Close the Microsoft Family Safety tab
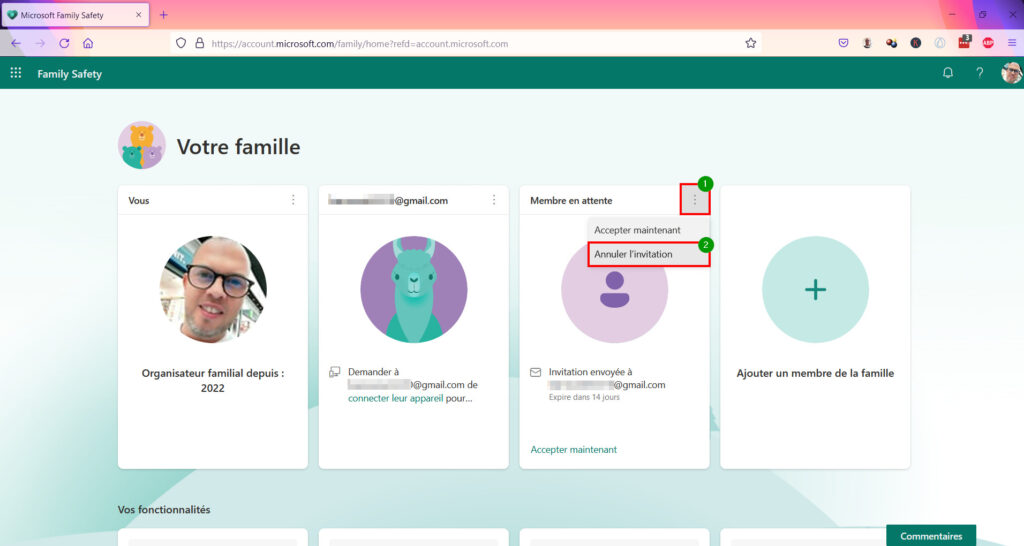This screenshot has width=1024, height=546. 138,14
